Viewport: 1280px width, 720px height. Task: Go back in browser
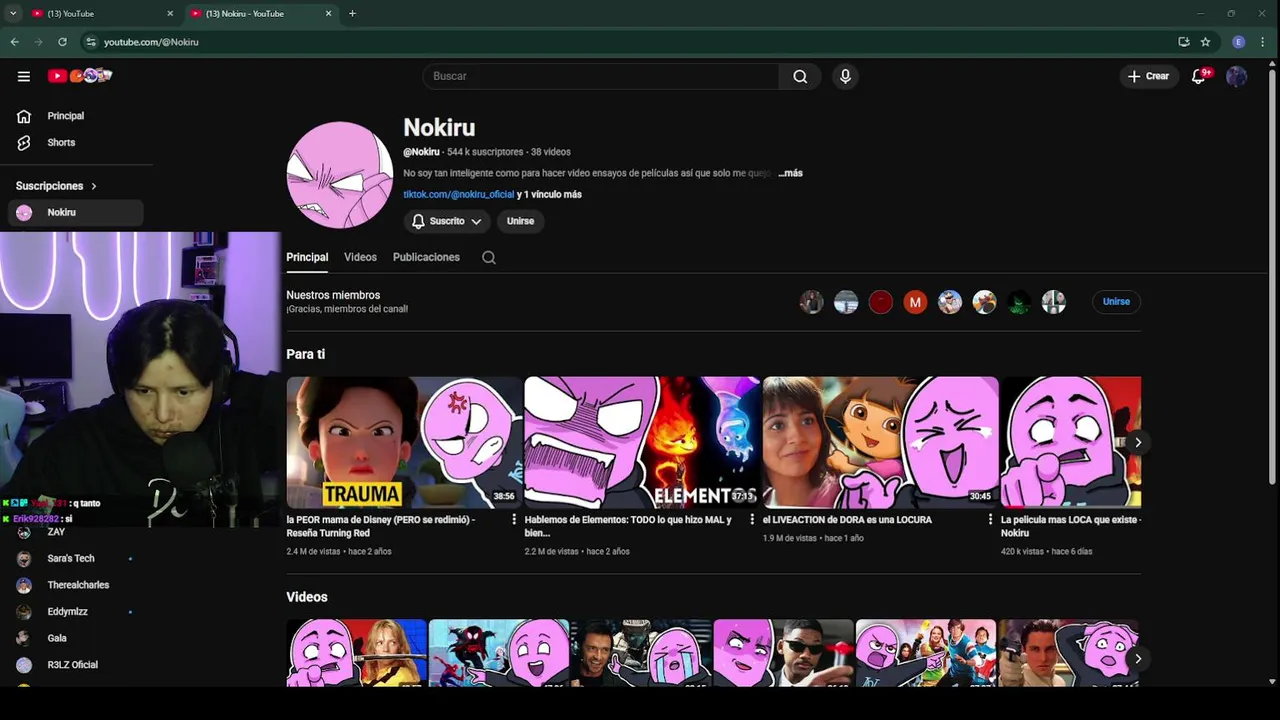(14, 42)
